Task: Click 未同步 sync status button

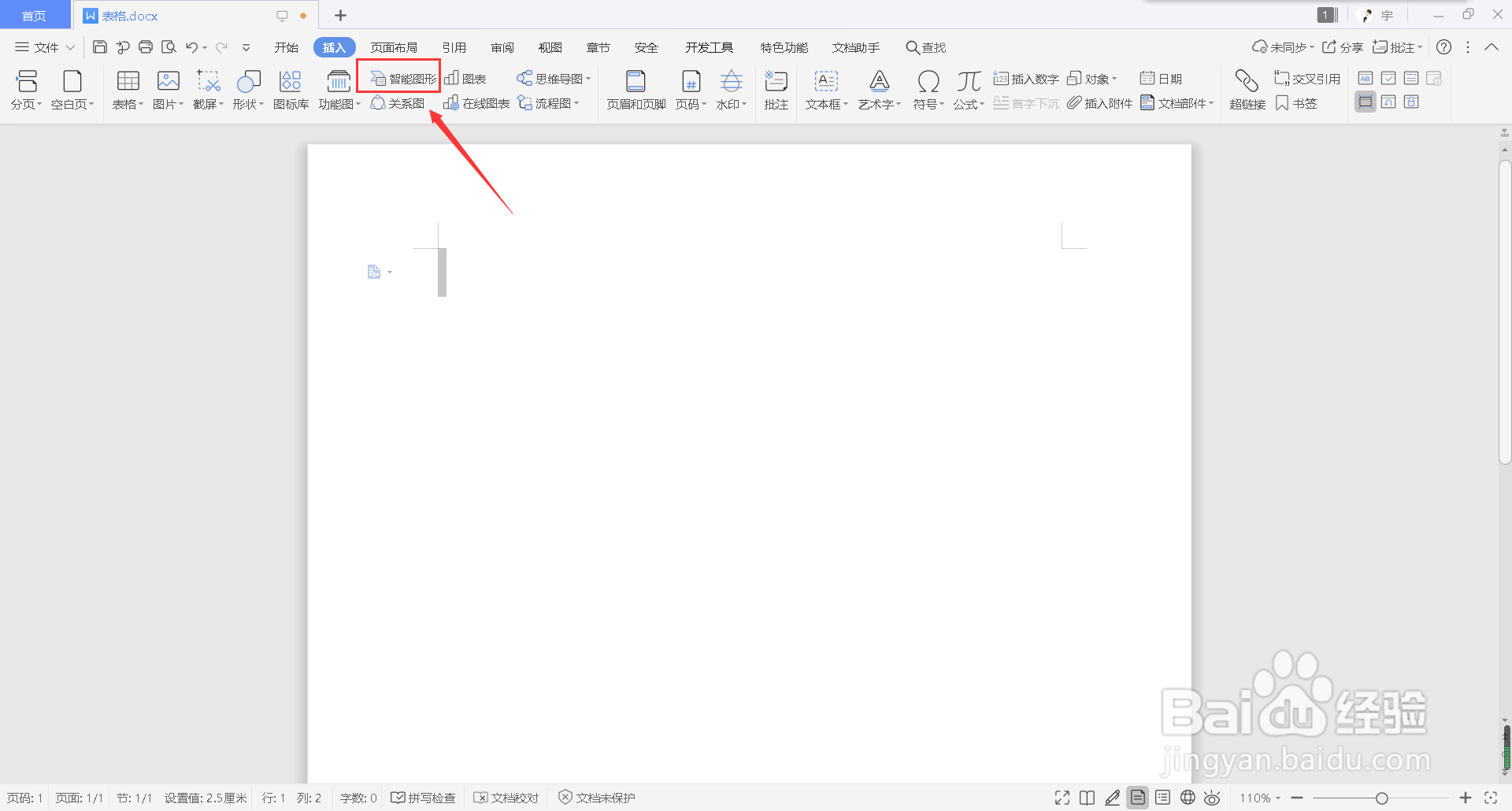Action: coord(1284,47)
